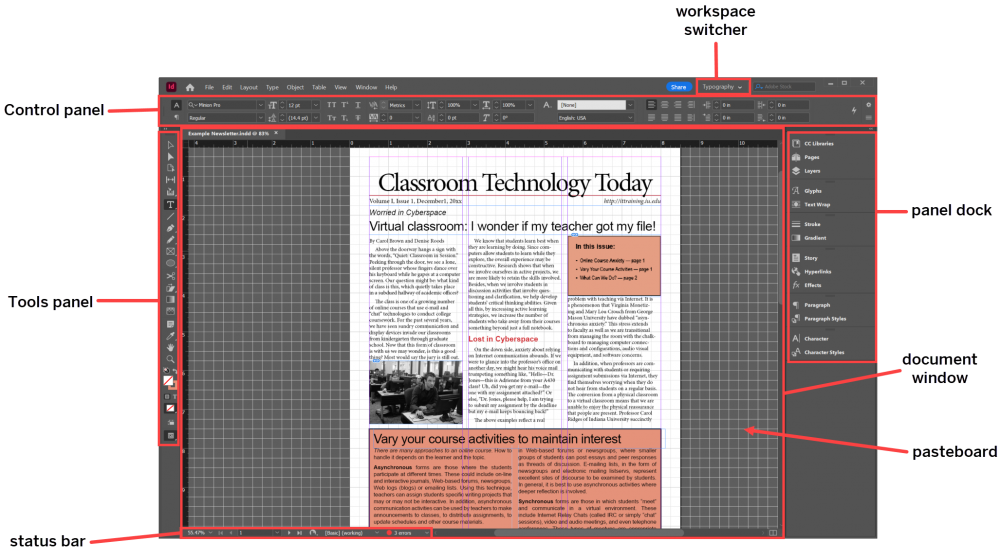Open the Layers panel

pos(813,171)
